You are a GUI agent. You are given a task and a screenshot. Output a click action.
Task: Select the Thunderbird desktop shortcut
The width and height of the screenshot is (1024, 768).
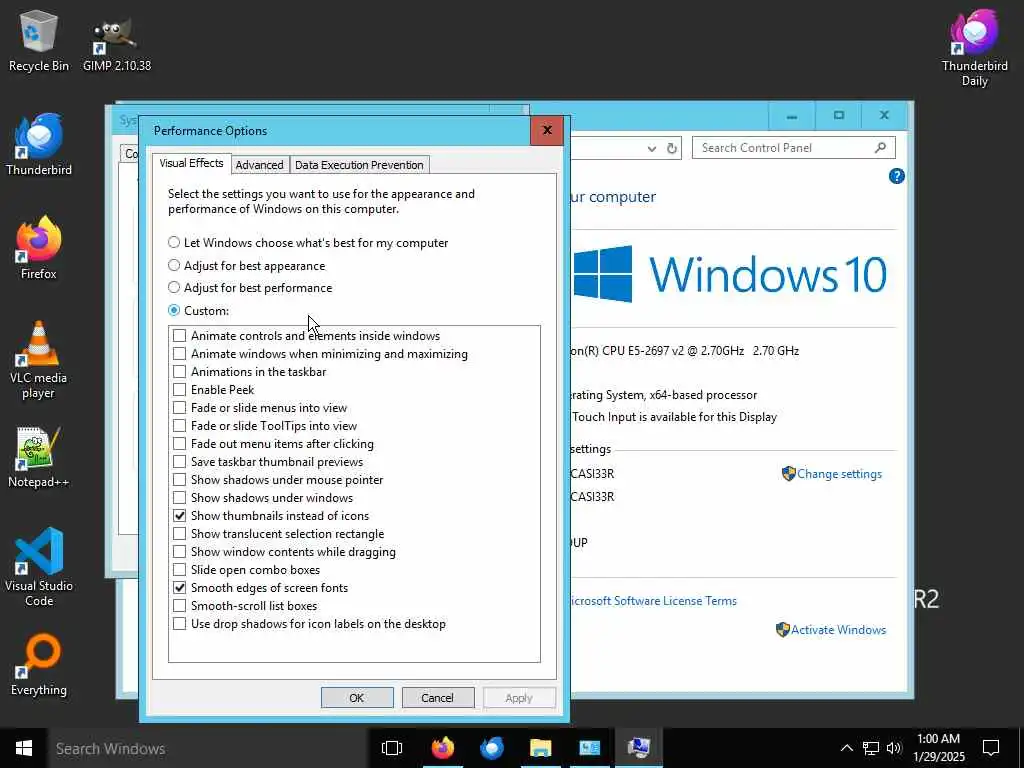(39, 145)
